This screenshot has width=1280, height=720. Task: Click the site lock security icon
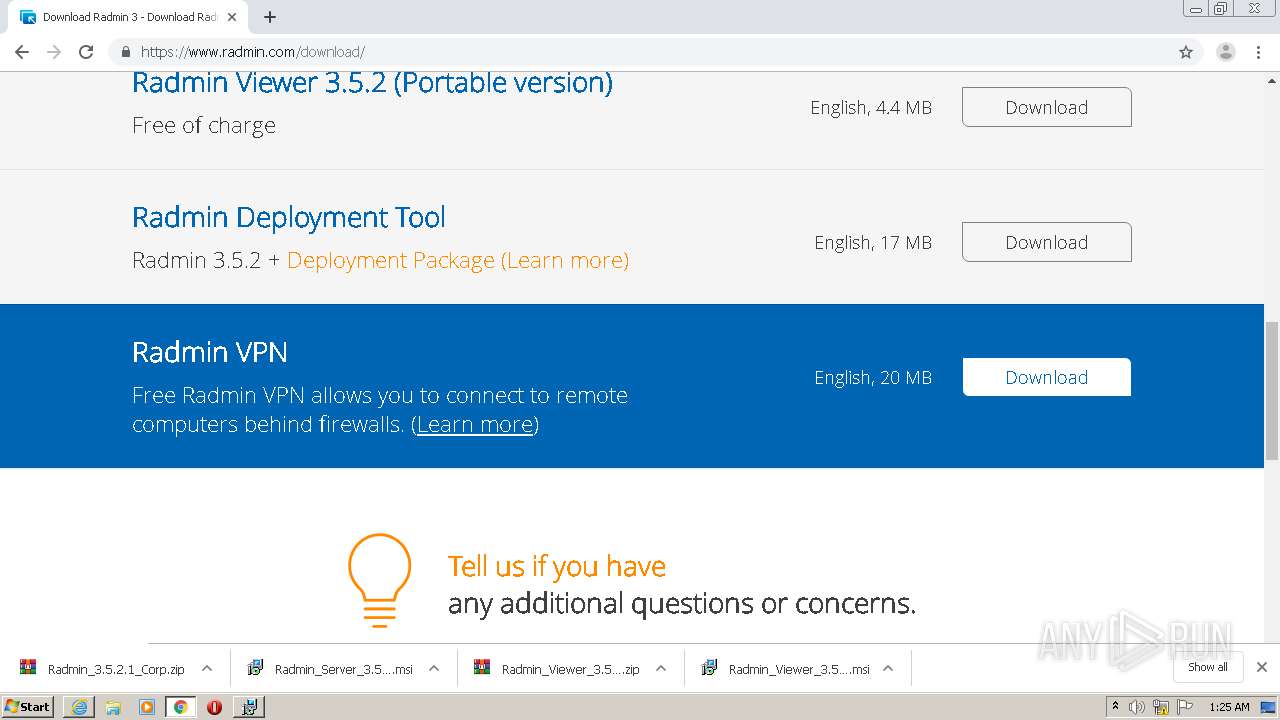pos(126,52)
